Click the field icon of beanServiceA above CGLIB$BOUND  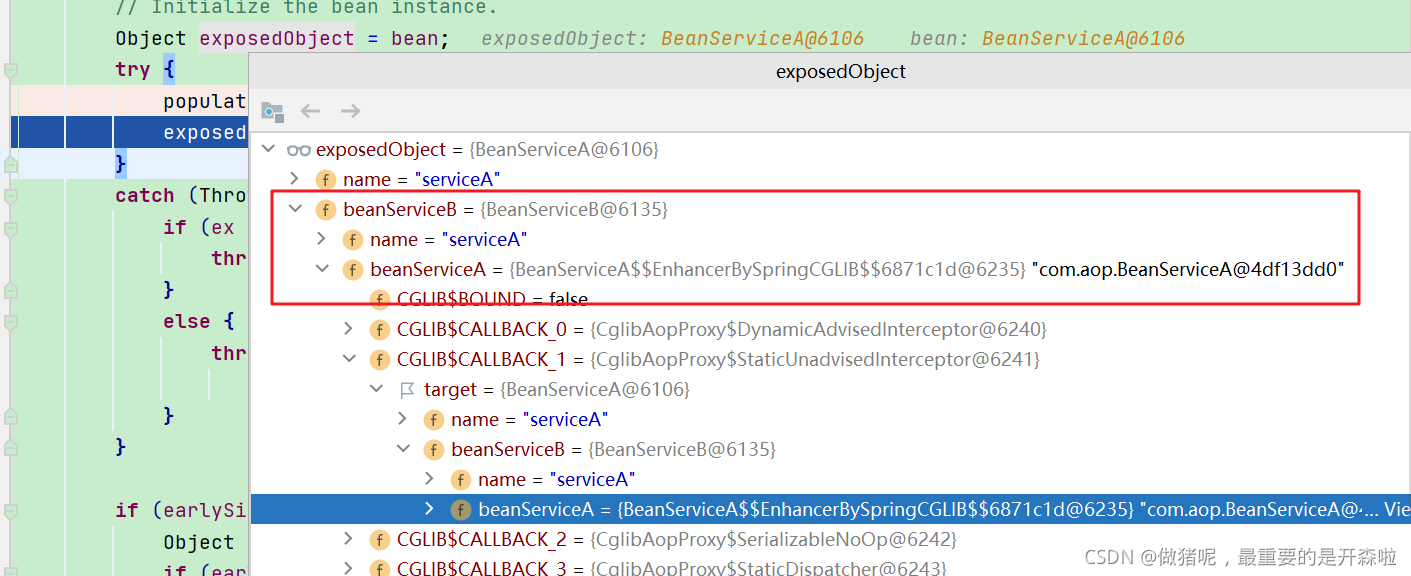coord(353,269)
